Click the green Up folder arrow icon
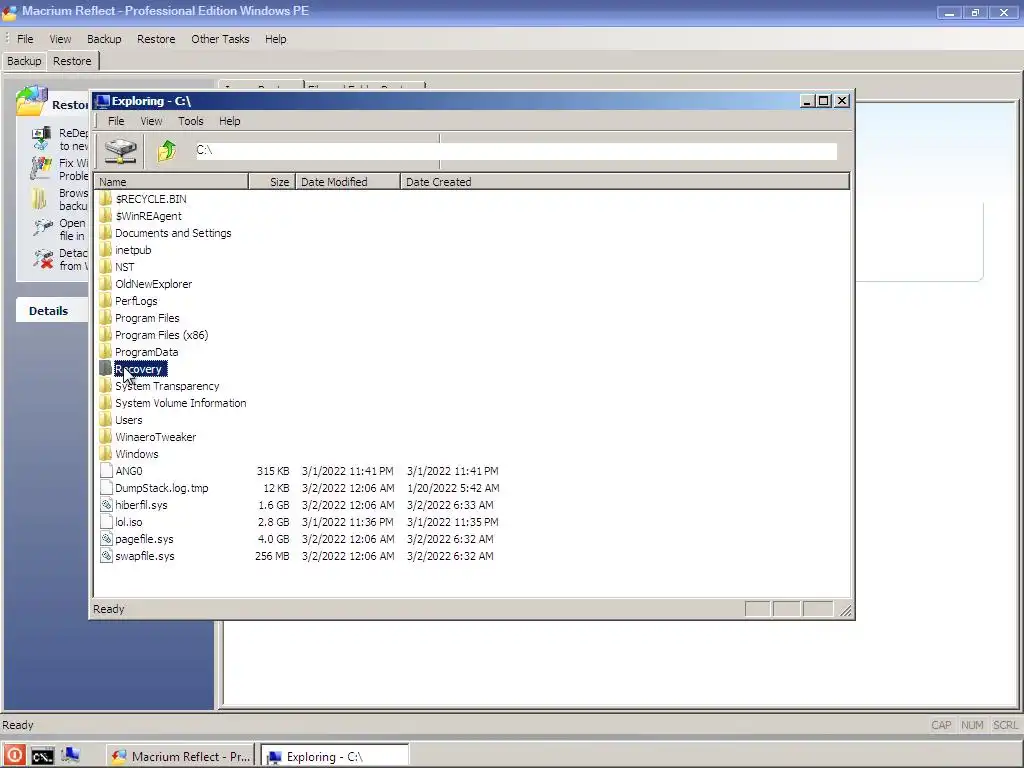Screen dimensions: 1024x768 [167, 151]
